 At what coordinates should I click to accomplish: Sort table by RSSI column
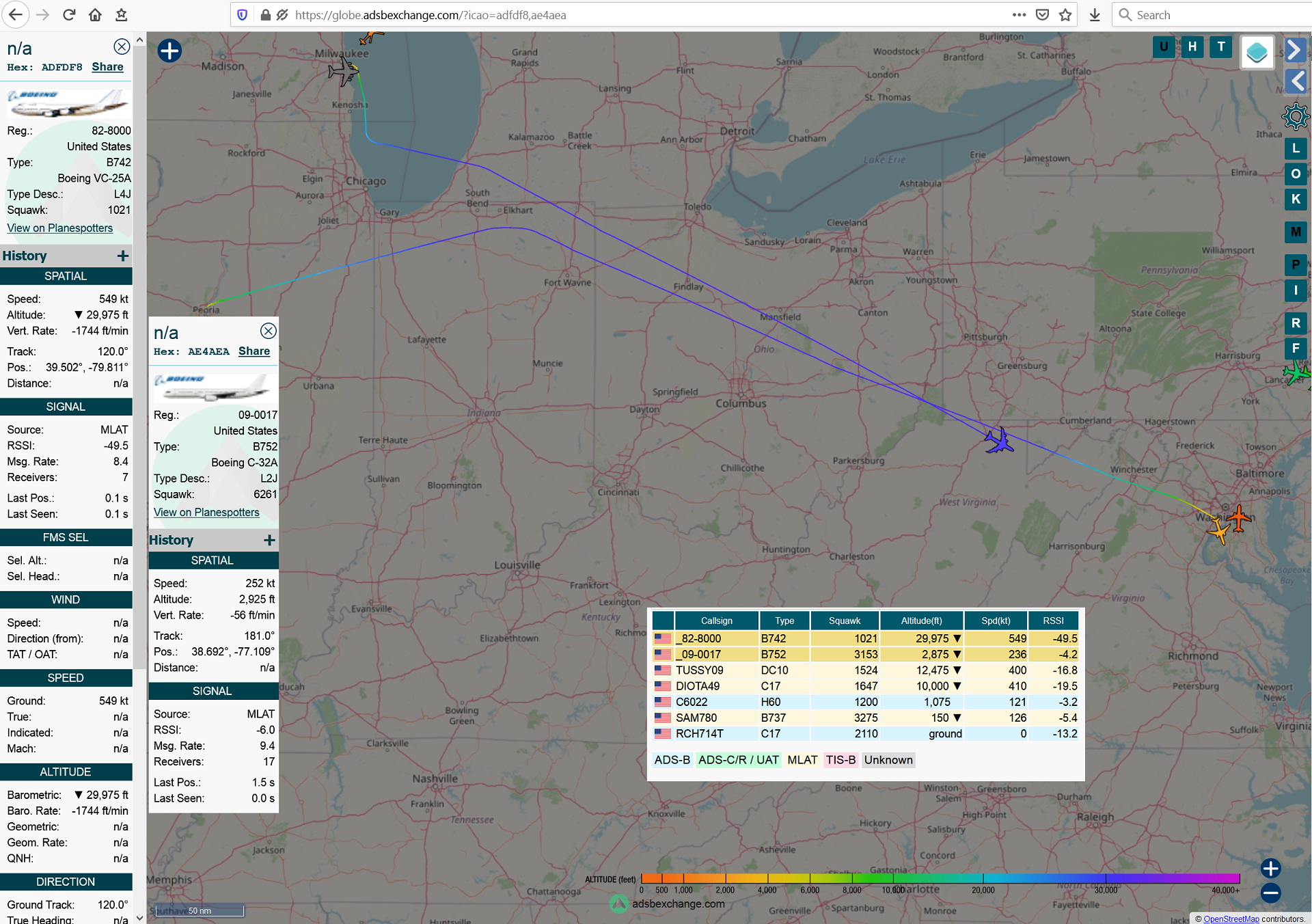coord(1053,621)
